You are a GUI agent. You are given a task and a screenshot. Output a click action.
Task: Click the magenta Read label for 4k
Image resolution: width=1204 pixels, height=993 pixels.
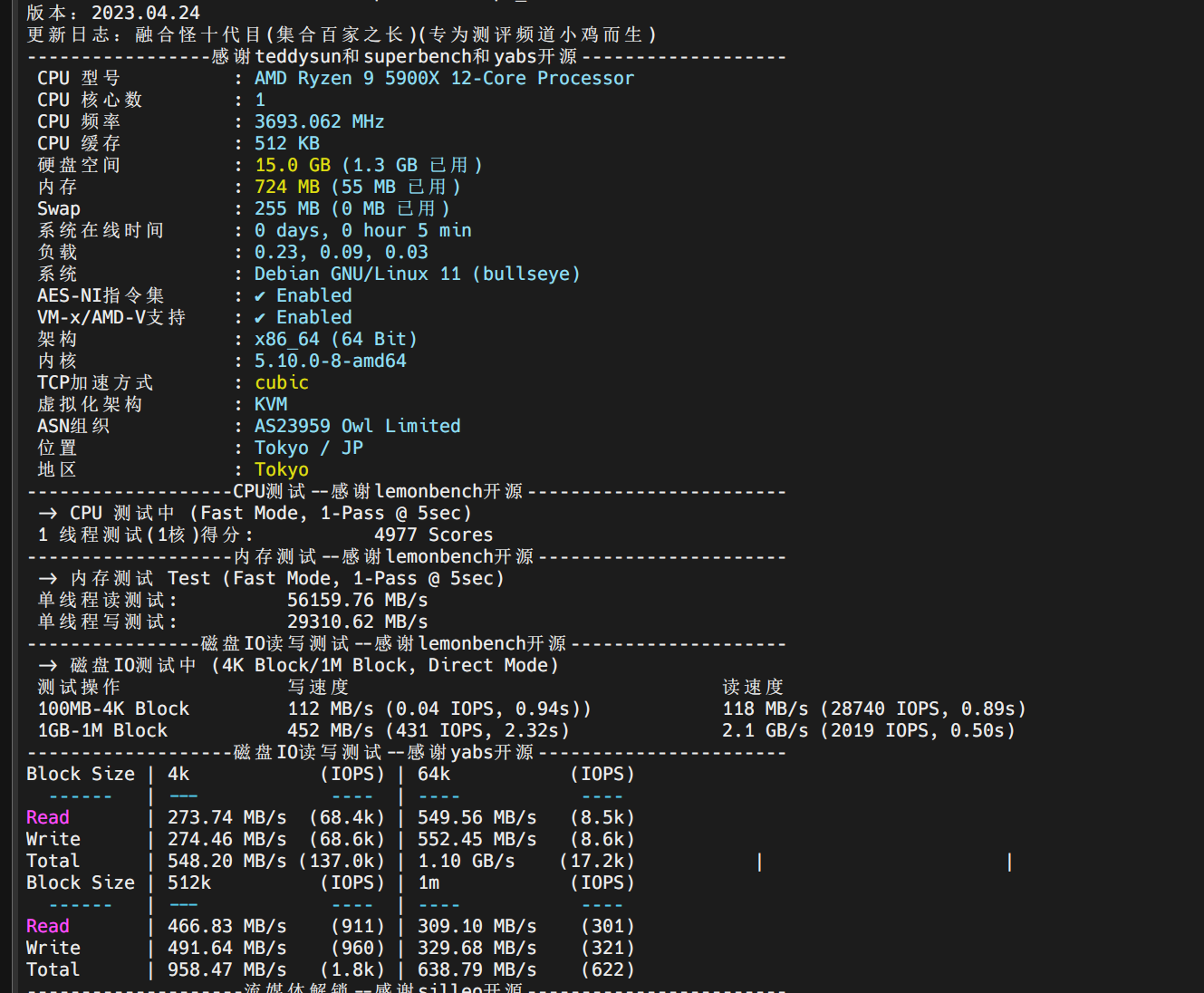pyautogui.click(x=48, y=817)
